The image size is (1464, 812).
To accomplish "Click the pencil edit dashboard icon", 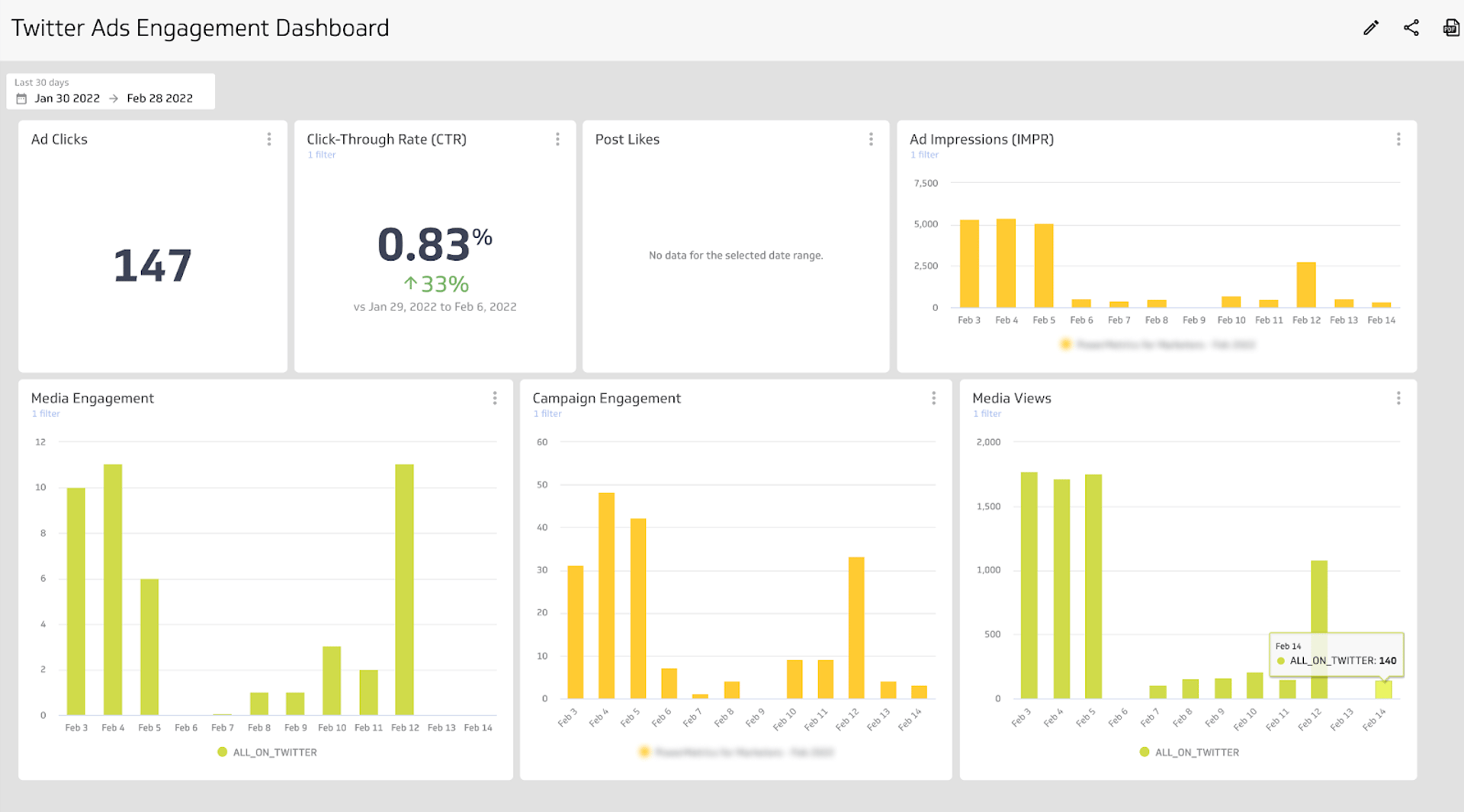I will 1371,28.
